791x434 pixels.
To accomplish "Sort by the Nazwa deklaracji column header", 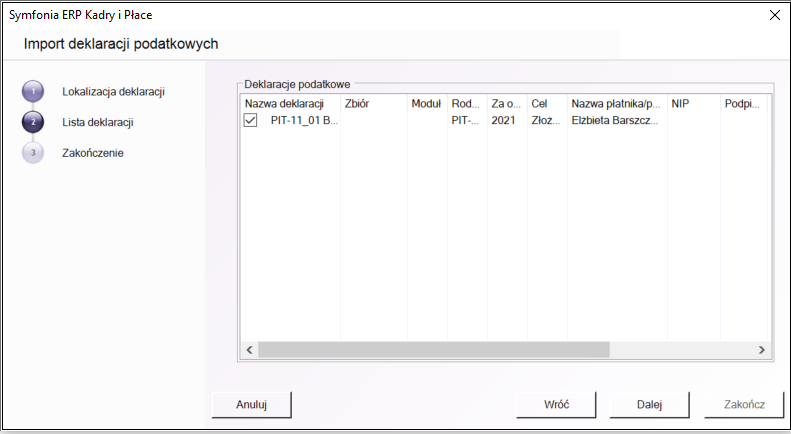I will pyautogui.click(x=290, y=103).
